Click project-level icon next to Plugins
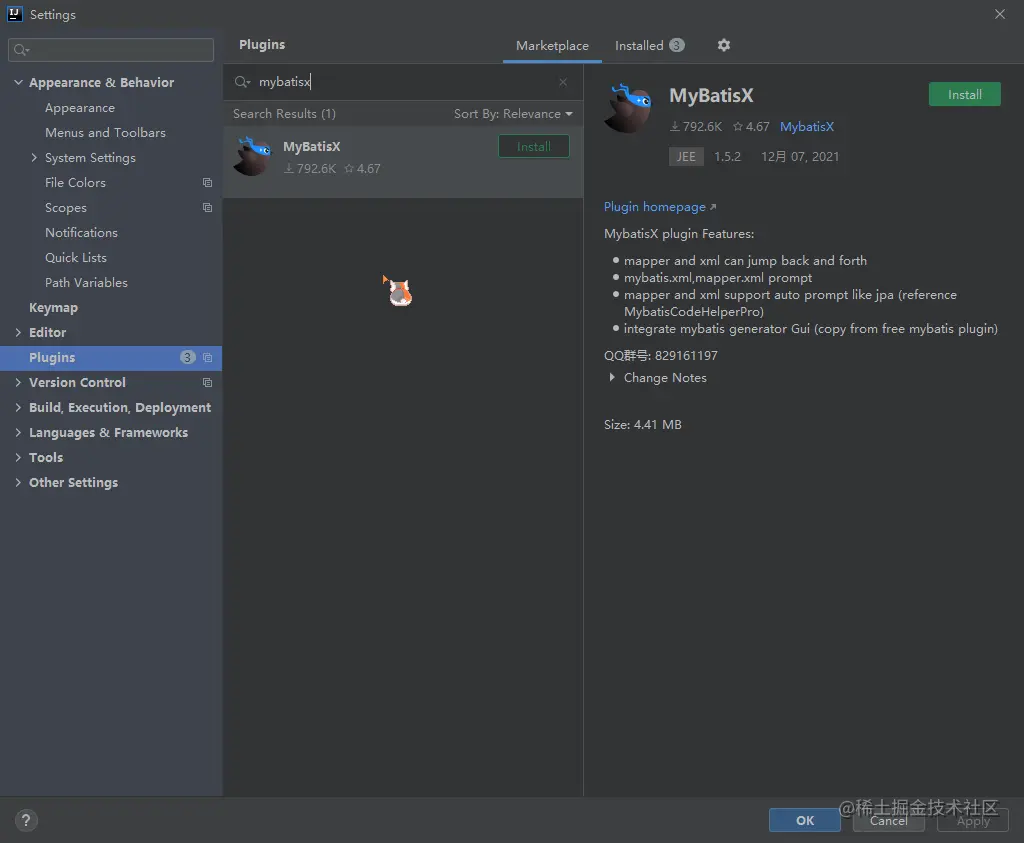Image resolution: width=1024 pixels, height=843 pixels. point(208,358)
